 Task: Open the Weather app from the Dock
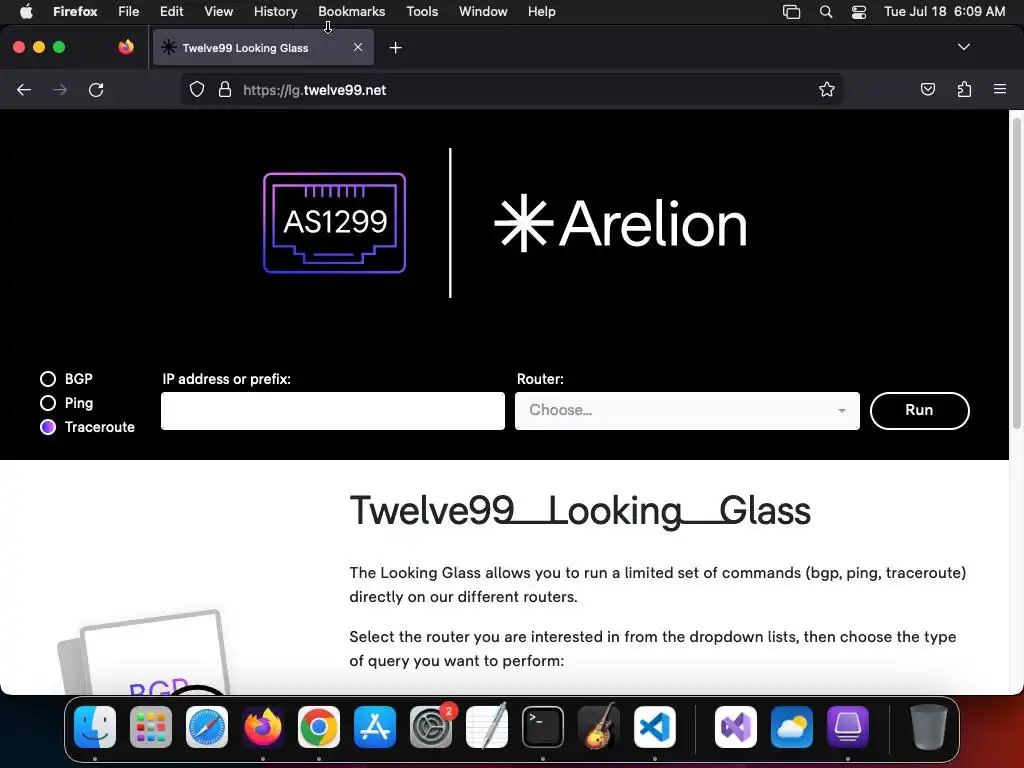pos(792,727)
